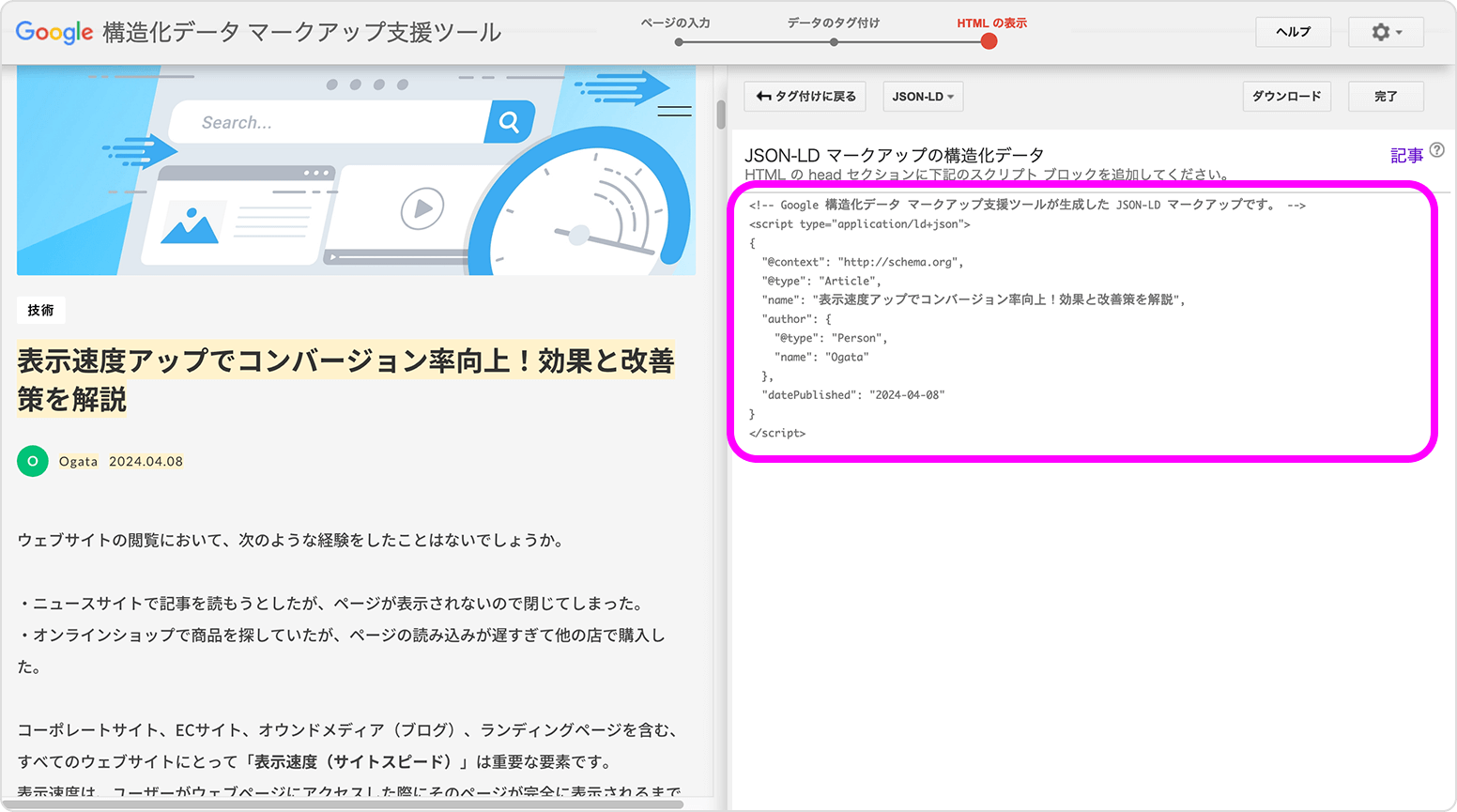Click the highlighted date 2024.04.08
The width and height of the screenshot is (1457, 812).
[146, 462]
